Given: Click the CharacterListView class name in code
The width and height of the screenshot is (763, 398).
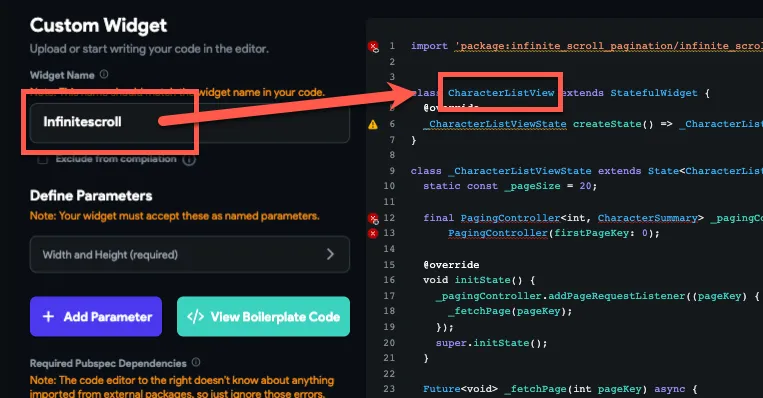Looking at the screenshot, I should click(501, 93).
